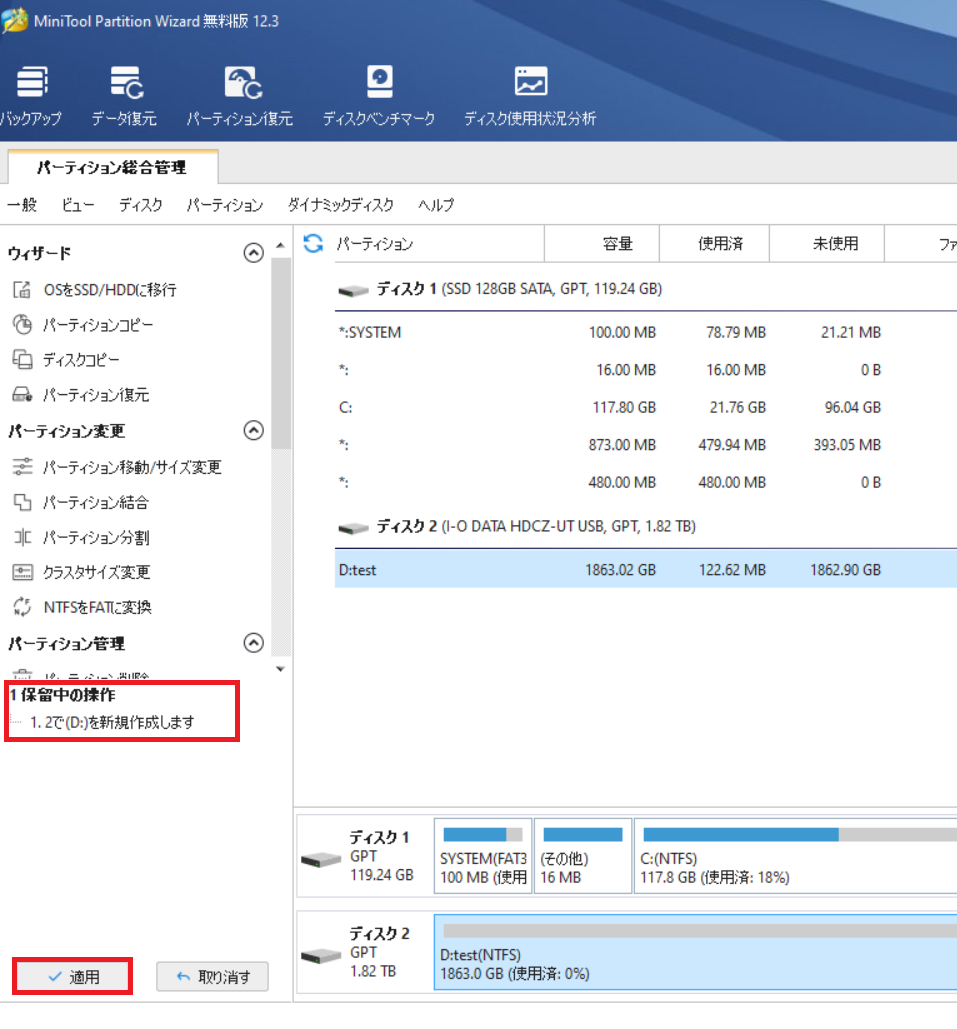Open ディスク使用状況分析 (Space Analyzer)
This screenshot has width=957, height=1029.
click(530, 95)
